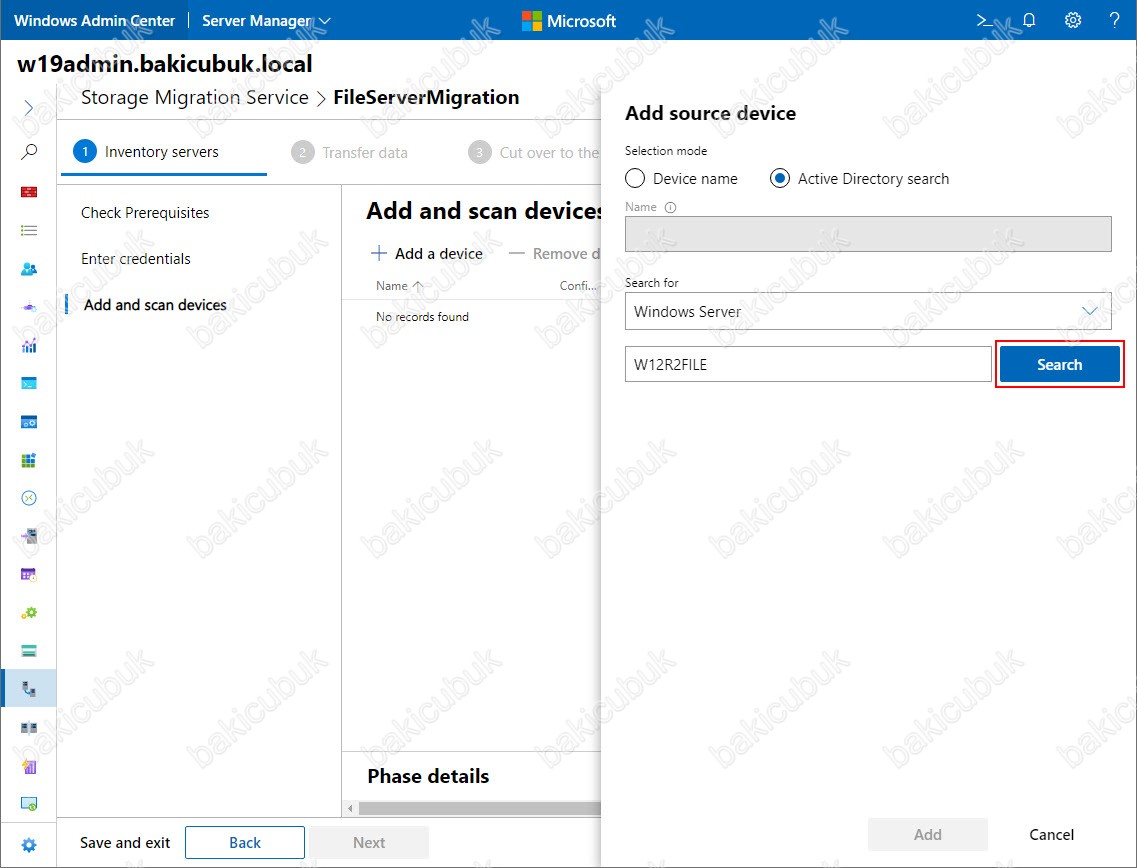Click Save and exit
This screenshot has width=1137, height=868.
point(125,843)
